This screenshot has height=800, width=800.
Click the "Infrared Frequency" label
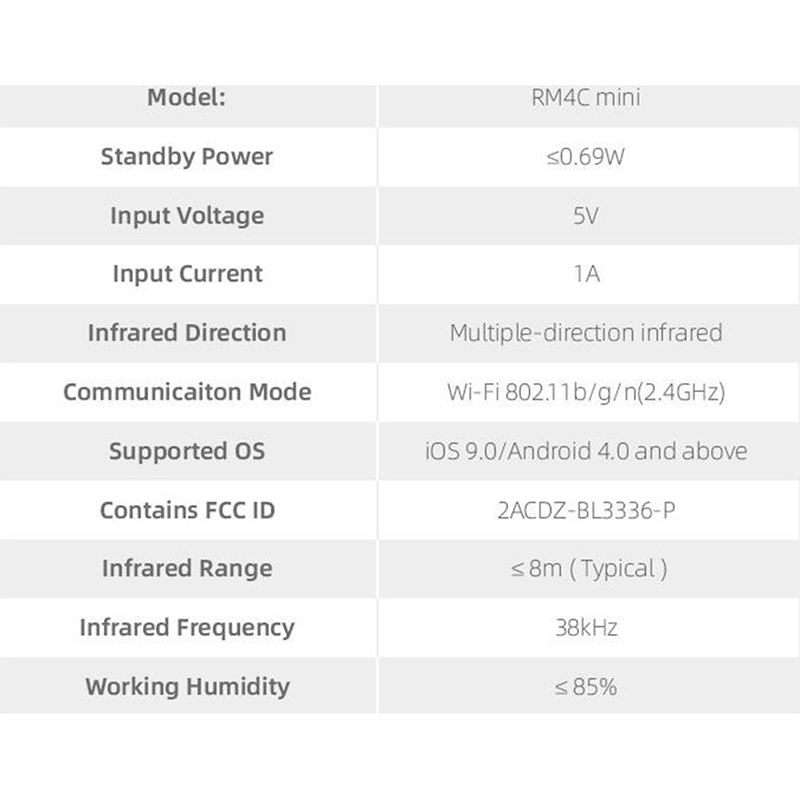(x=187, y=628)
